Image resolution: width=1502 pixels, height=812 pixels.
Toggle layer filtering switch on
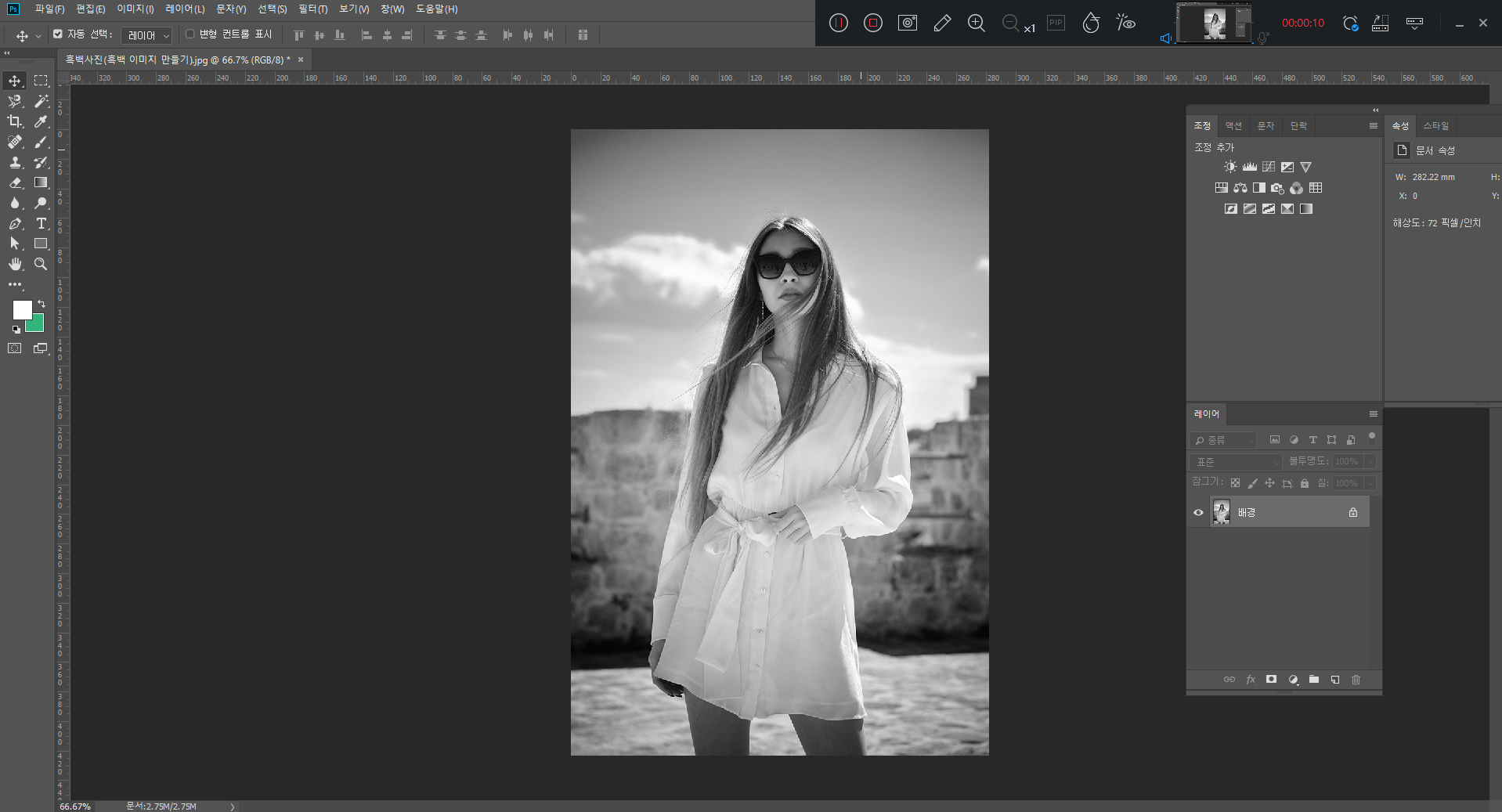tap(1371, 438)
